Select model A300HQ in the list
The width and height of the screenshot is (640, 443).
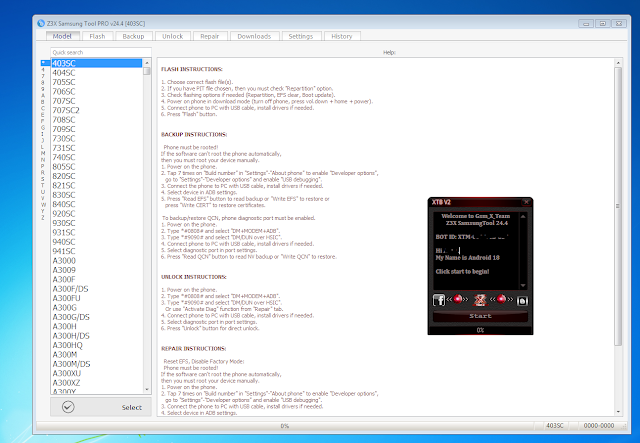point(96,345)
